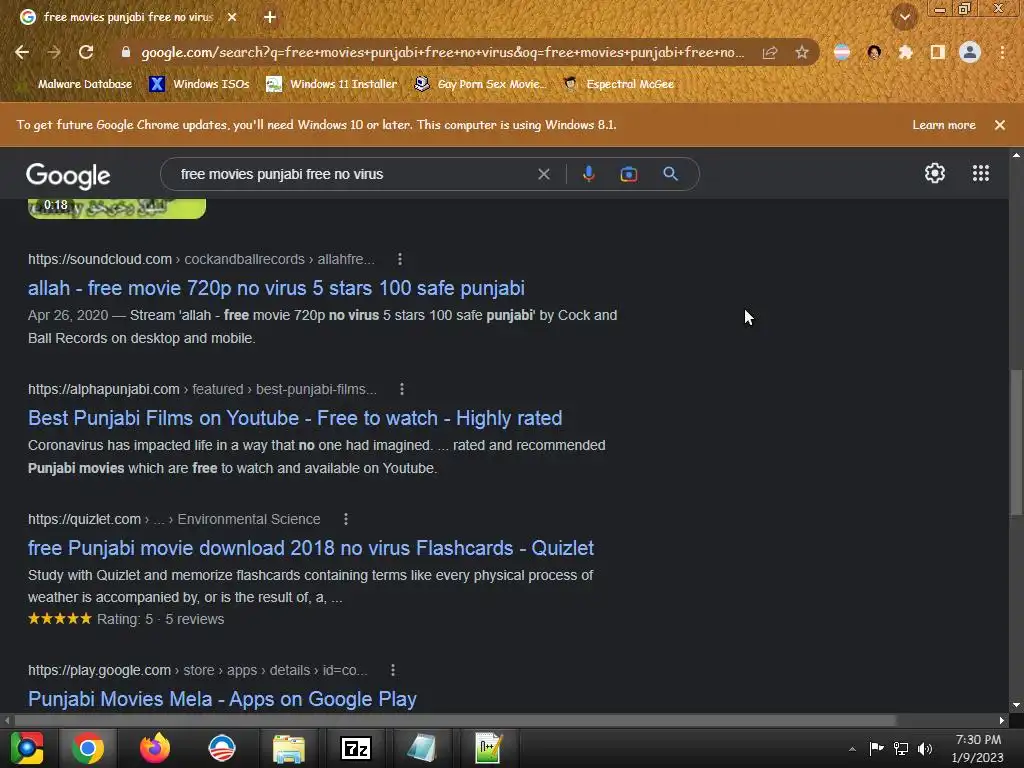1024x768 pixels.
Task: Open 7-Zip from the taskbar
Action: pyautogui.click(x=356, y=748)
